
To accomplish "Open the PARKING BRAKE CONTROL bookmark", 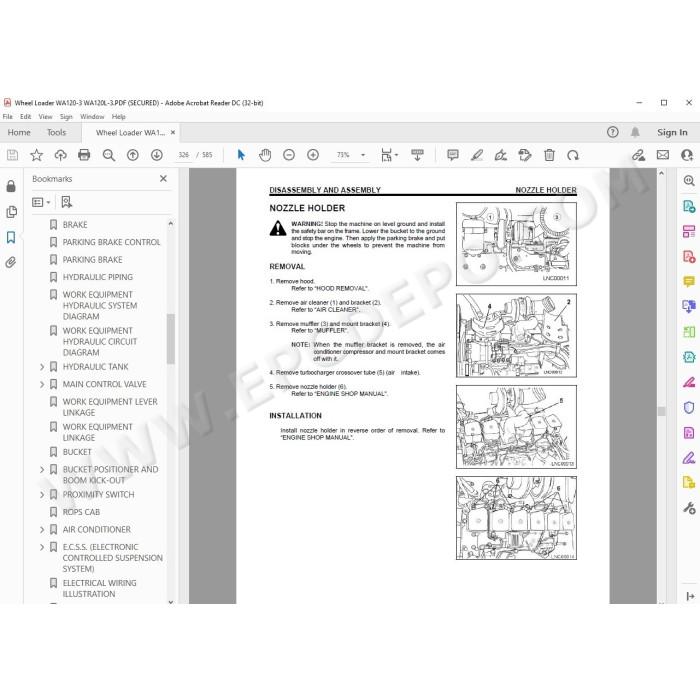I will 111,242.
